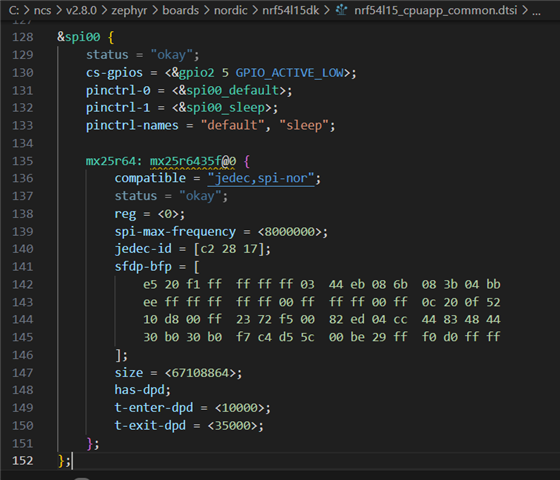This screenshot has width=560, height=480.
Task: Click the gpio2 reference in cs-gpios
Action: 196,73
